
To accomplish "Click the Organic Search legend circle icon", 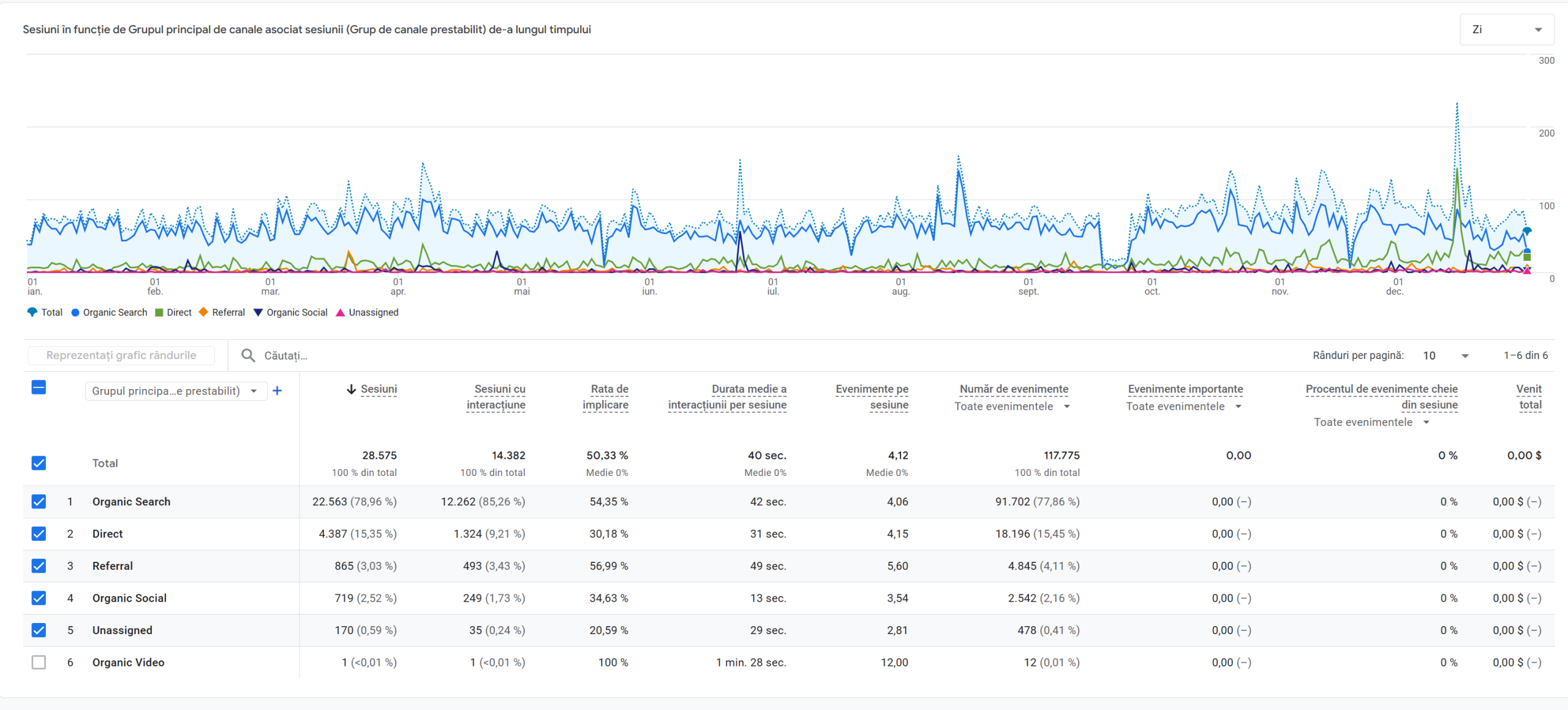I will pyautogui.click(x=75, y=312).
